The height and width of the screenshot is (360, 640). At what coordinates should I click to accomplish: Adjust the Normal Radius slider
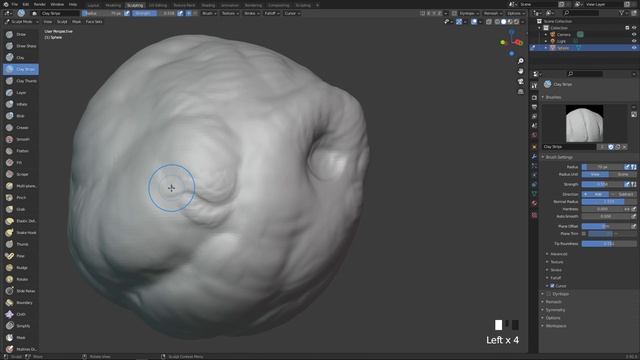[609, 202]
